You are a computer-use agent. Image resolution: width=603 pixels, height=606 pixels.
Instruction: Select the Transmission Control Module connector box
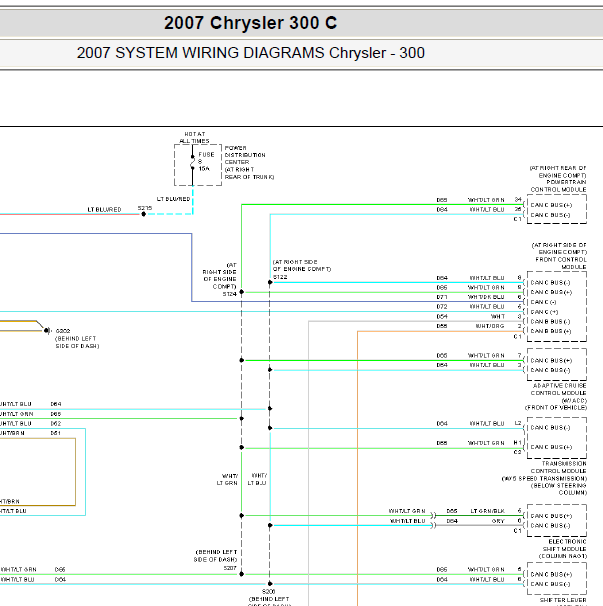[557, 438]
